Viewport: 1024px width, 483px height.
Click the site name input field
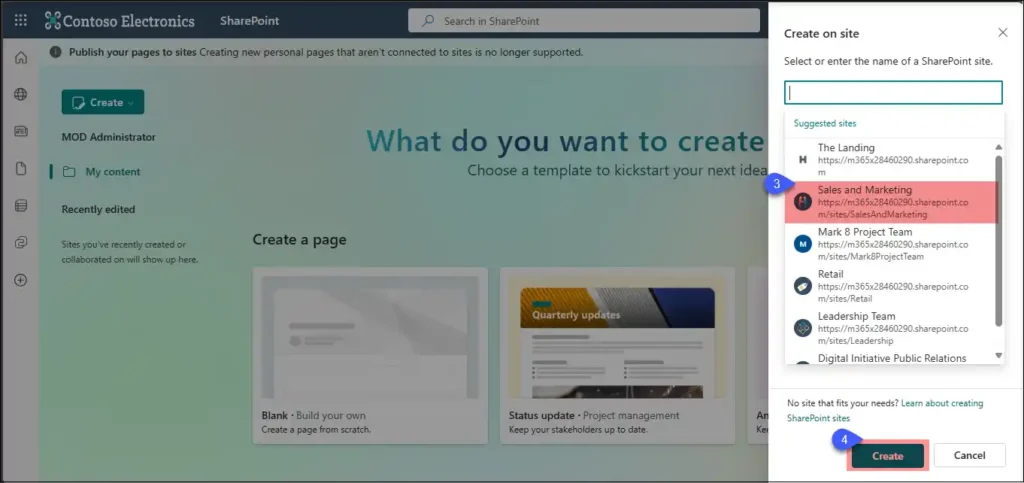point(893,93)
